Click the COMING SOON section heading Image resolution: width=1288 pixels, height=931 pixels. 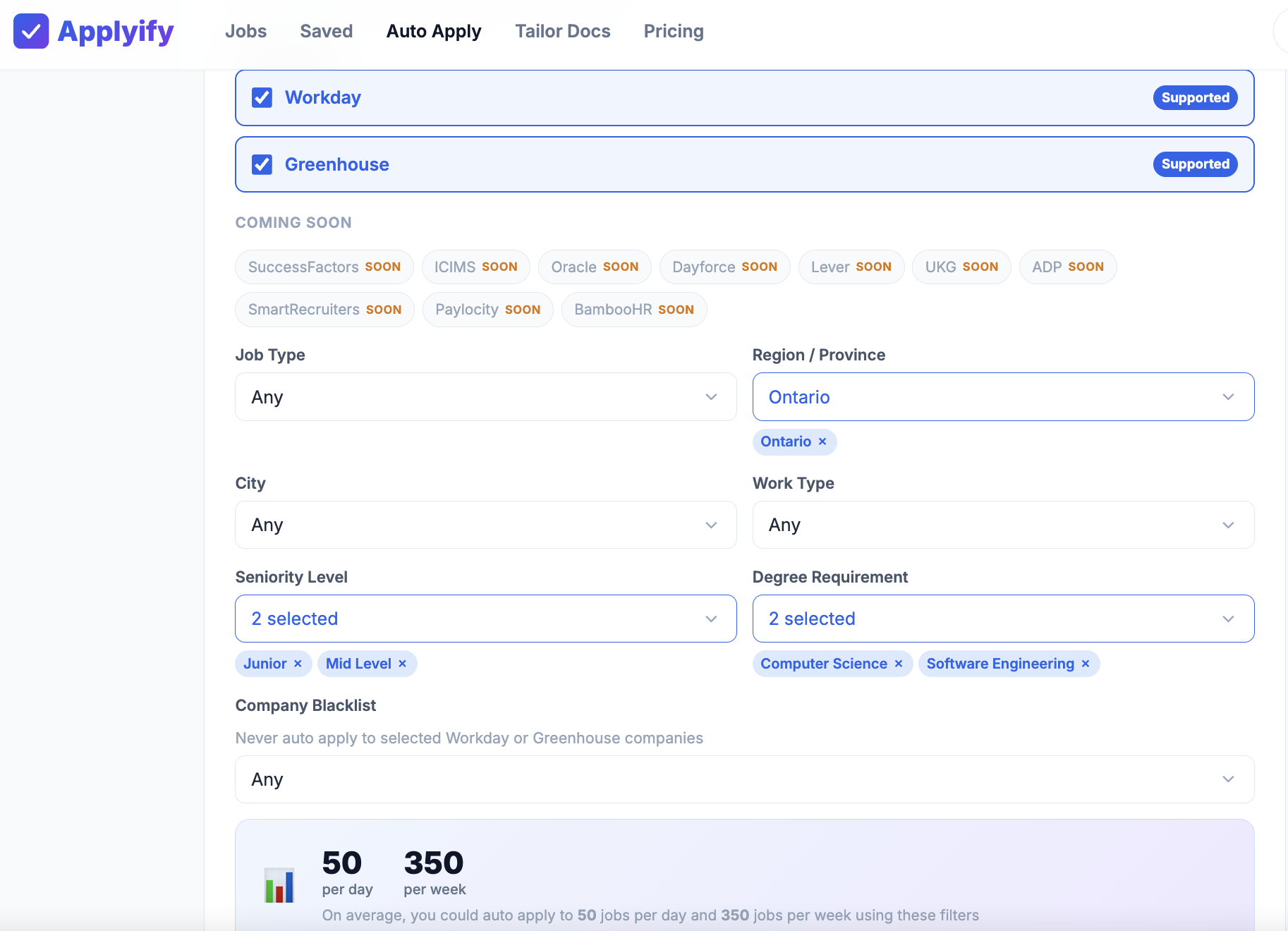[x=293, y=223]
